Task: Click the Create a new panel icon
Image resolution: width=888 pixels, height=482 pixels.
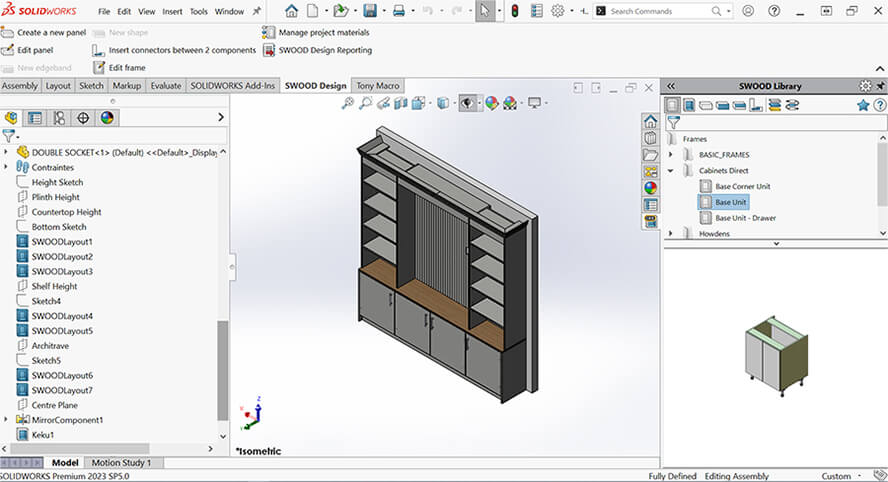Action: (8, 32)
